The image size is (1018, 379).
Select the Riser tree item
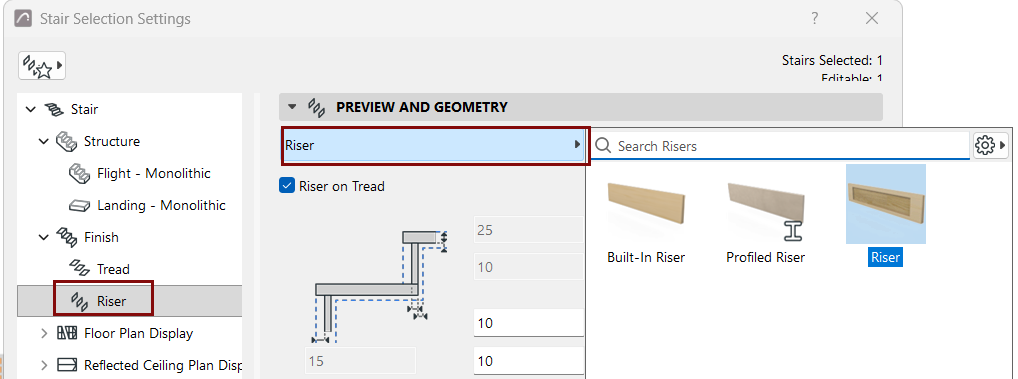pos(112,301)
